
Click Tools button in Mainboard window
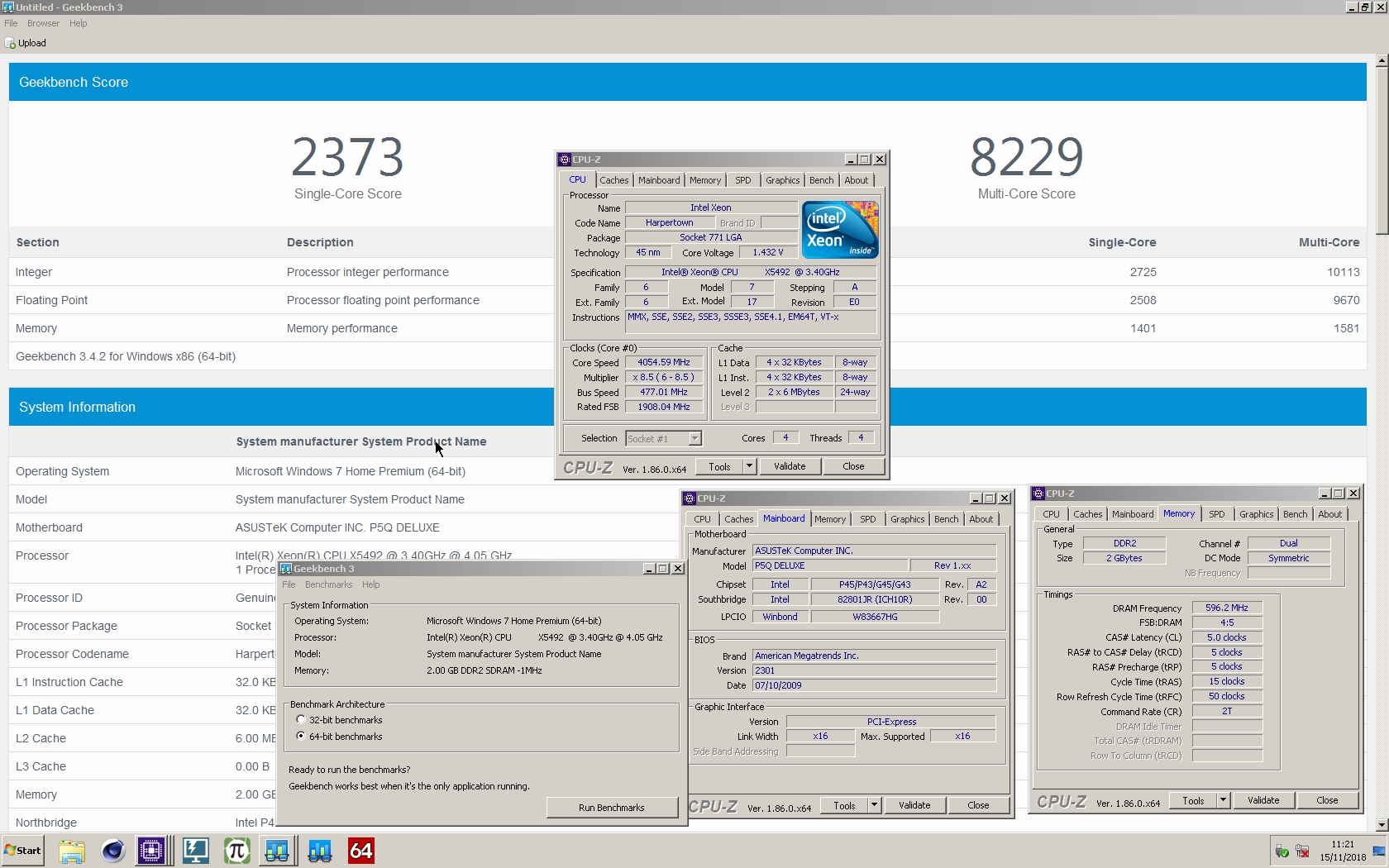pyautogui.click(x=844, y=805)
